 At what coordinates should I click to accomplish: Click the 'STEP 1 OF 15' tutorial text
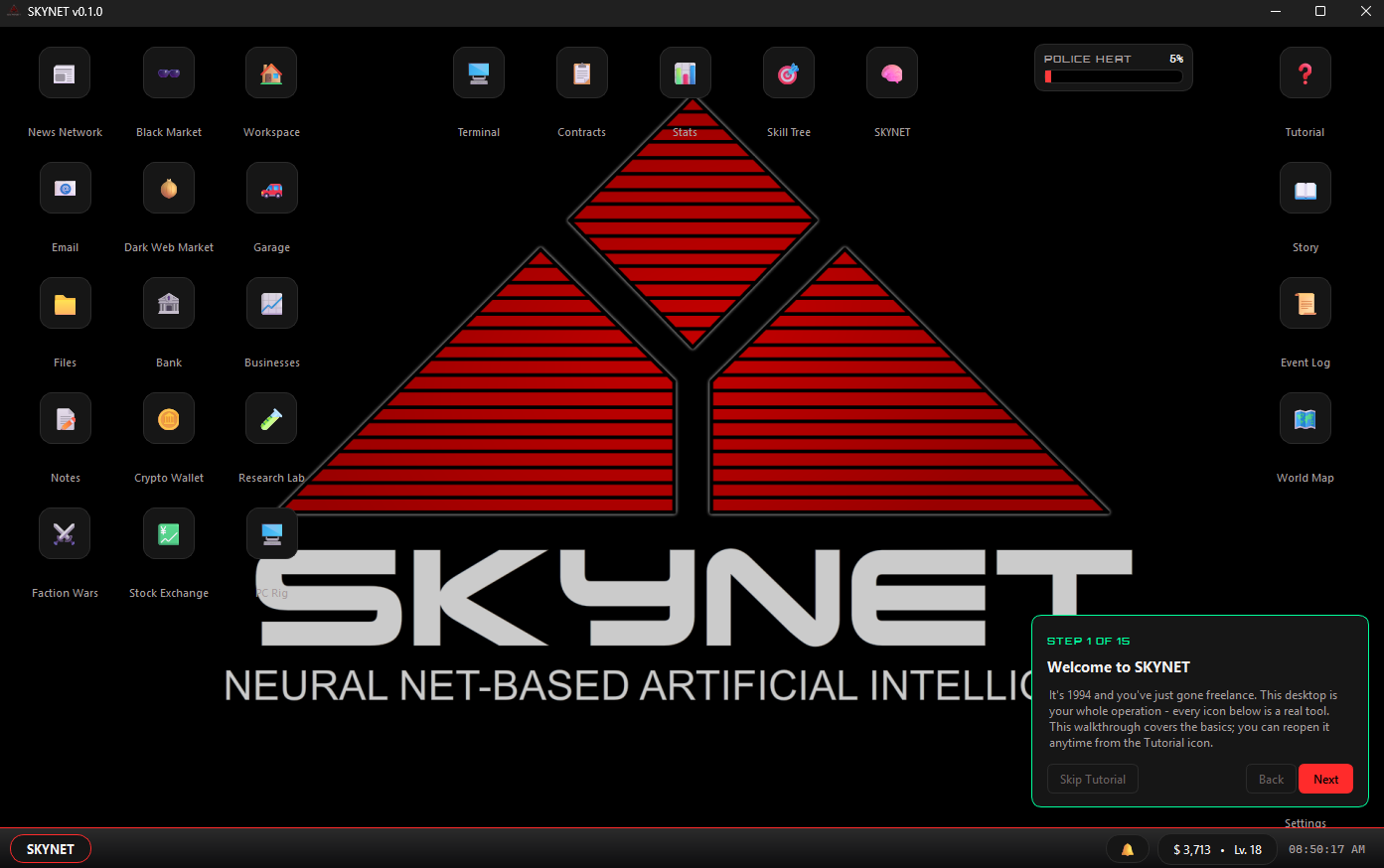pos(1088,641)
